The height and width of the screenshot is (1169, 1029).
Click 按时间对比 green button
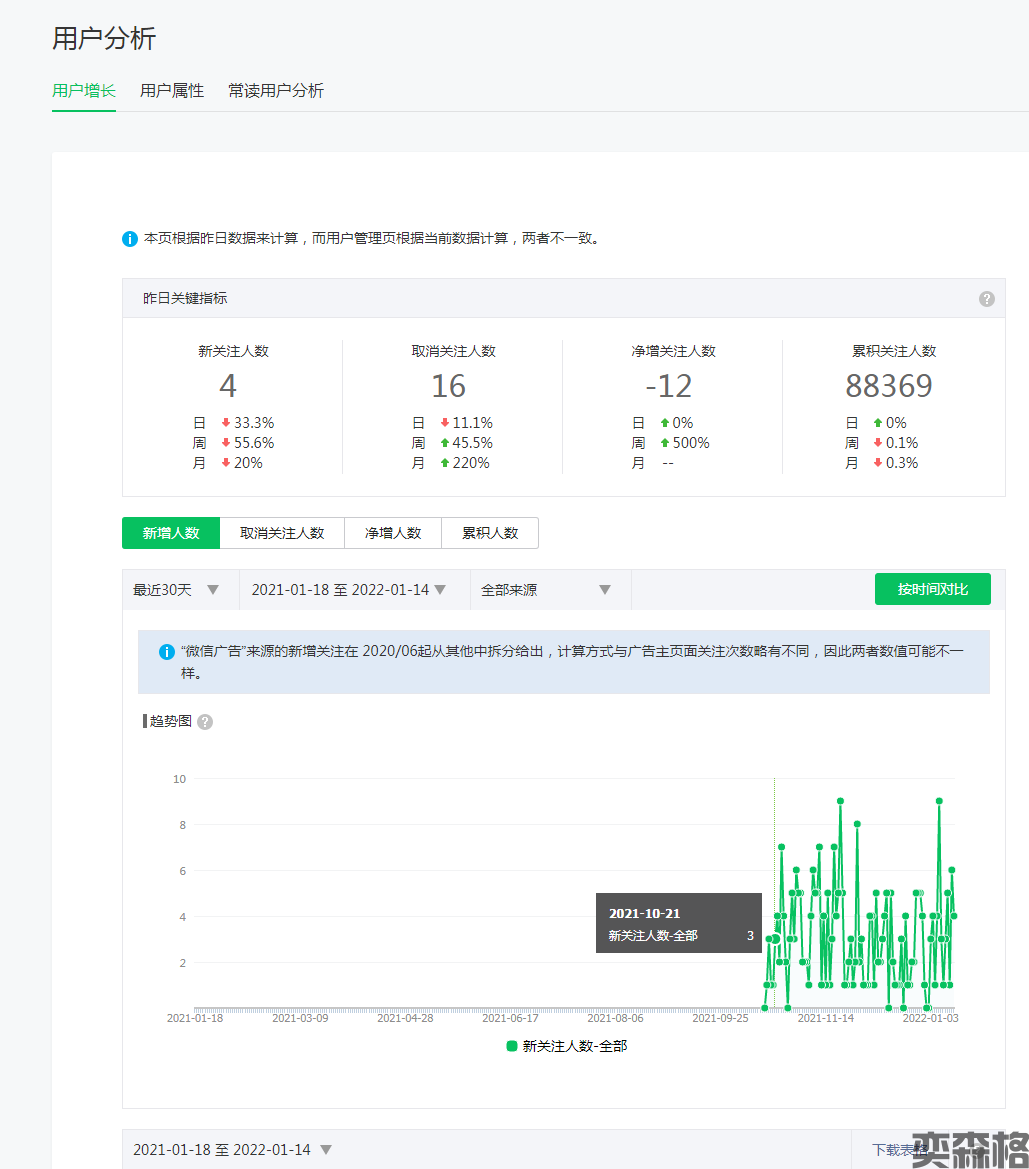932,590
